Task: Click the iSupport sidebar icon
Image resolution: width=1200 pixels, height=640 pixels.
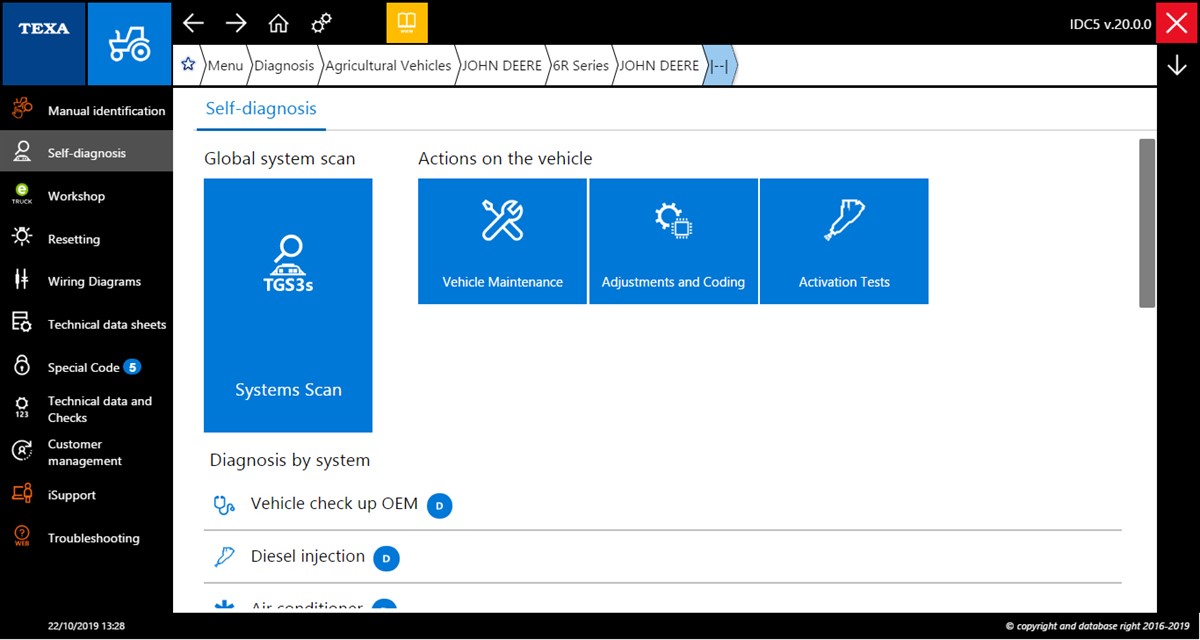Action: click(x=22, y=494)
